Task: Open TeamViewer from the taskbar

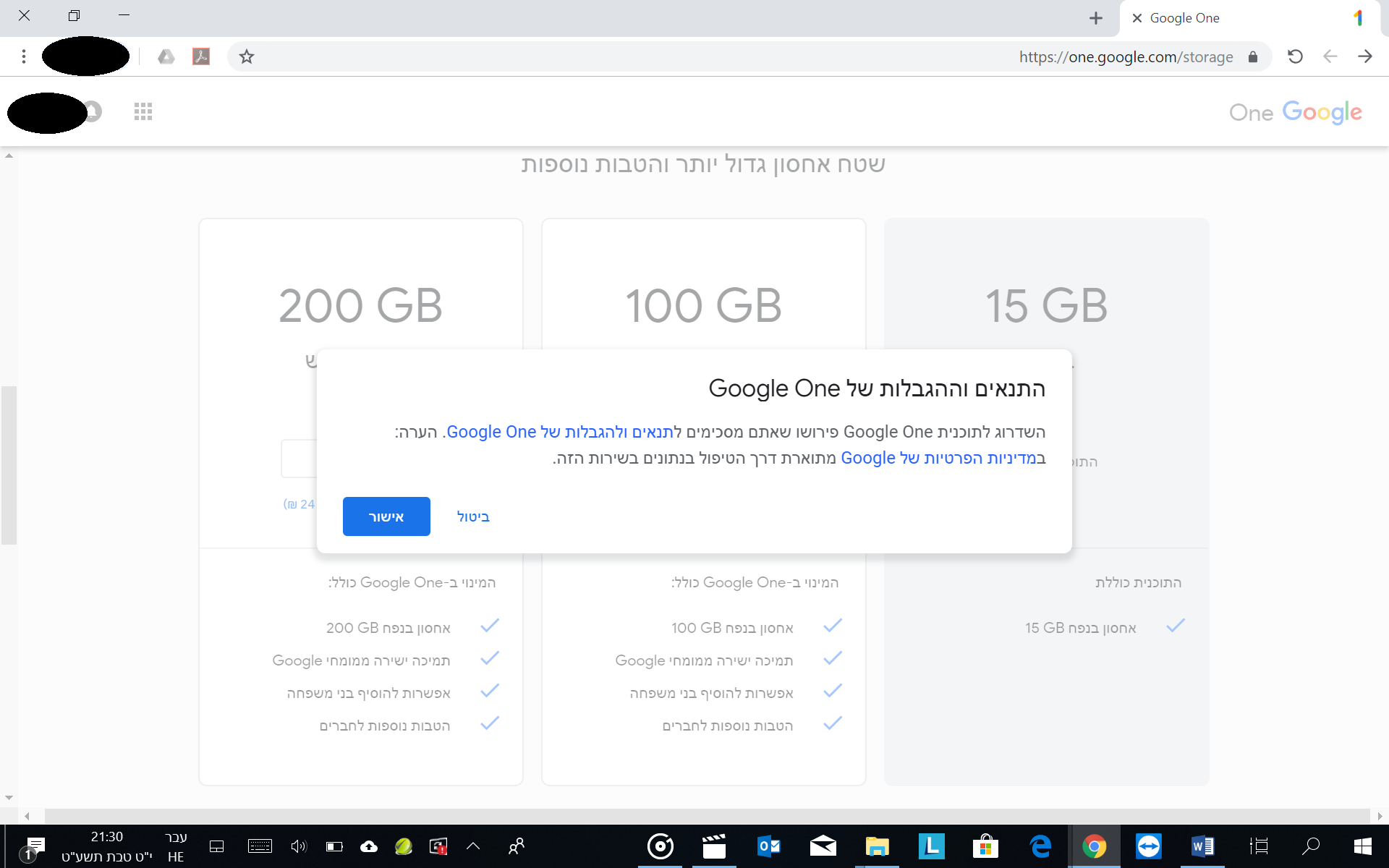Action: [1148, 846]
